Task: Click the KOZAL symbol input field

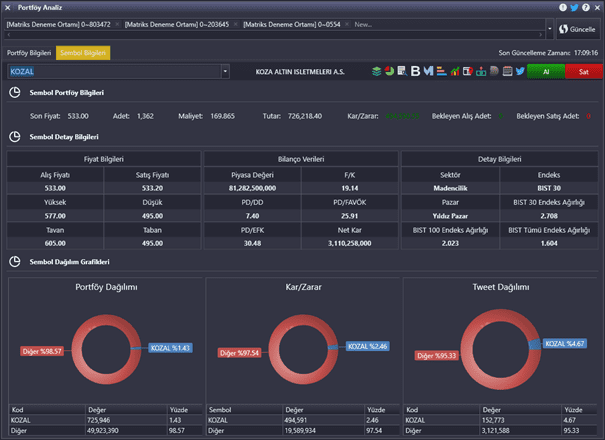Action: point(115,71)
